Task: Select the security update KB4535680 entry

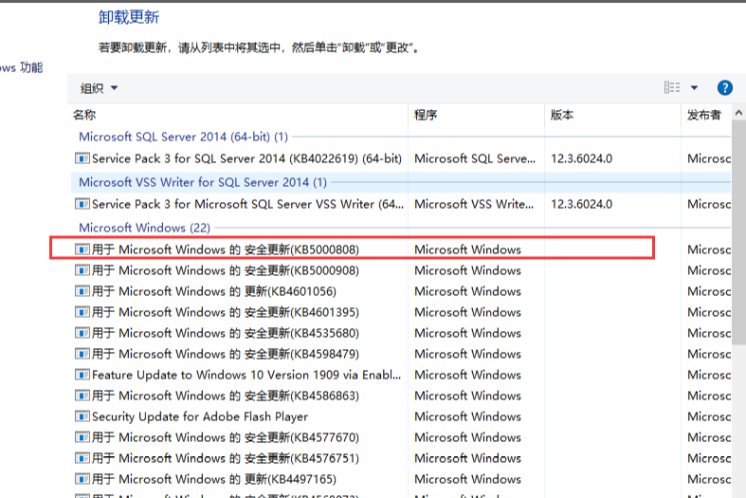Action: (x=225, y=333)
